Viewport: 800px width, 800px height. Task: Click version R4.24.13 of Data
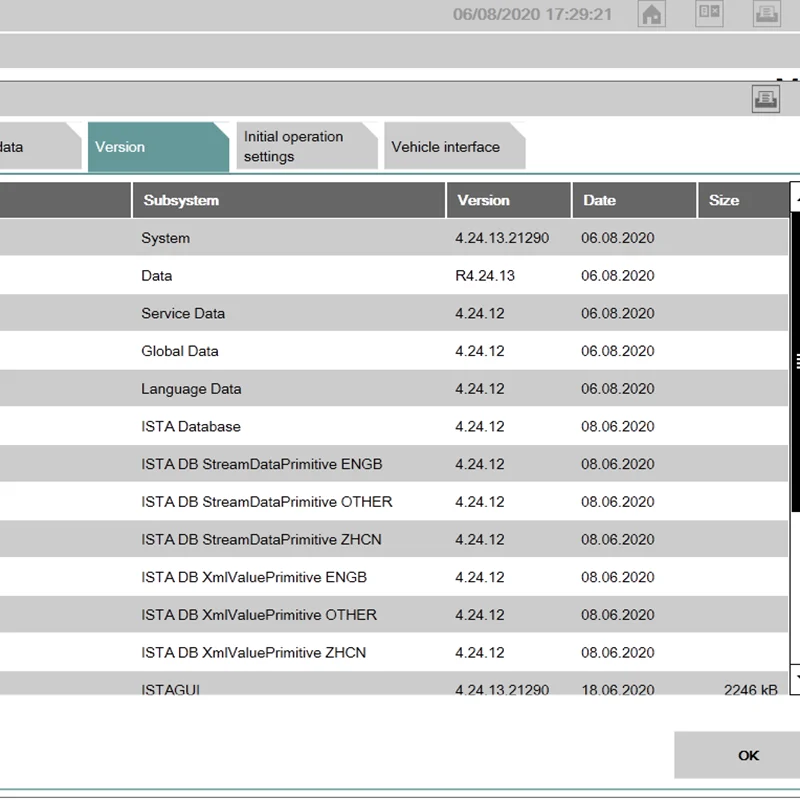pos(485,276)
